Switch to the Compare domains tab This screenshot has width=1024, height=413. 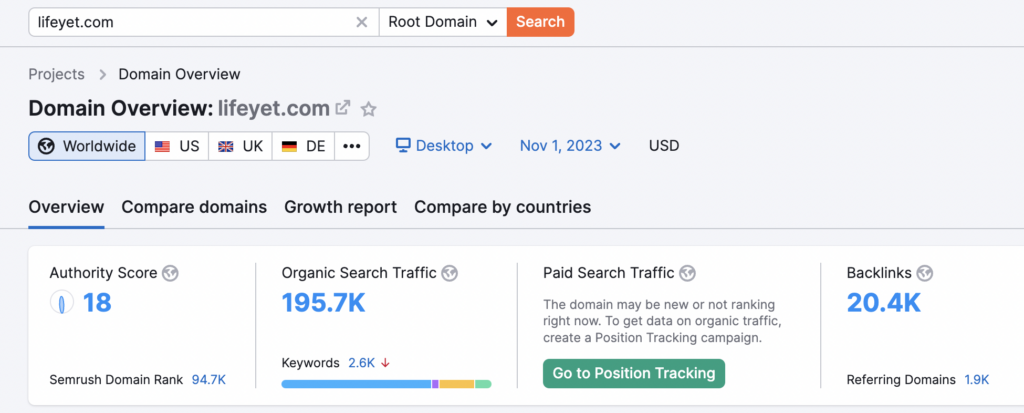pyautogui.click(x=194, y=207)
